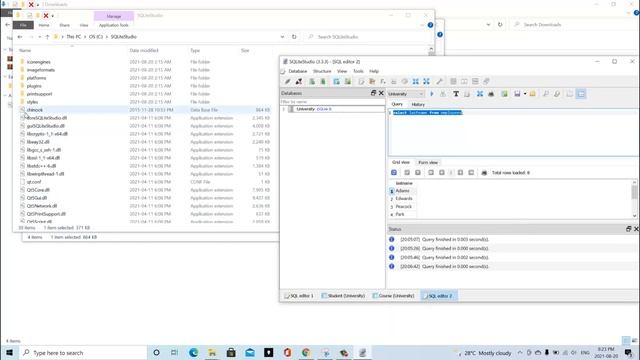Image resolution: width=640 pixels, height=360 pixels.
Task: Open Explorer recent locations dropdown
Action: click(x=40, y=37)
